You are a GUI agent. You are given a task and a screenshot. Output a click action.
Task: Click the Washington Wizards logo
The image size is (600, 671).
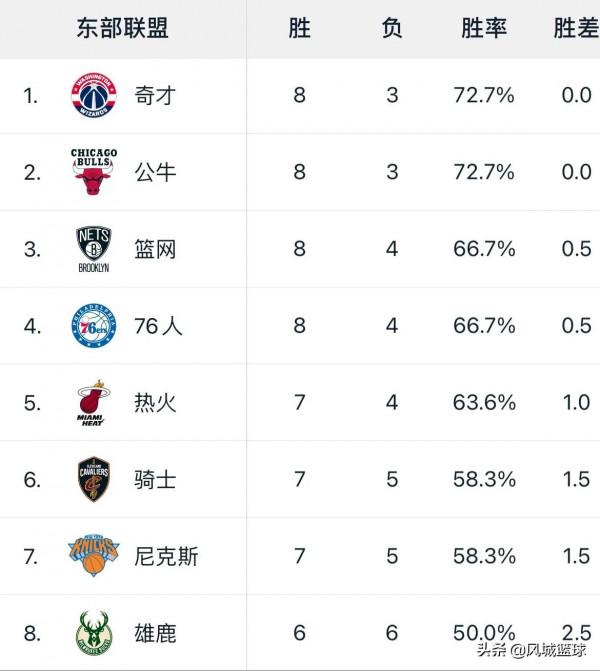[94, 96]
